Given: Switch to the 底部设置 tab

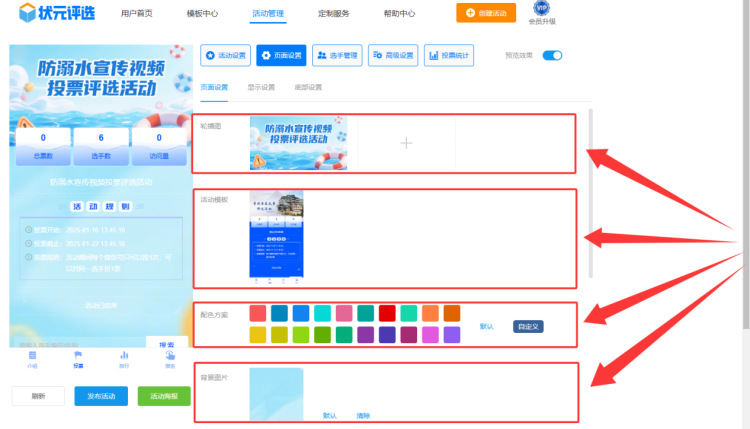Looking at the screenshot, I should [308, 88].
